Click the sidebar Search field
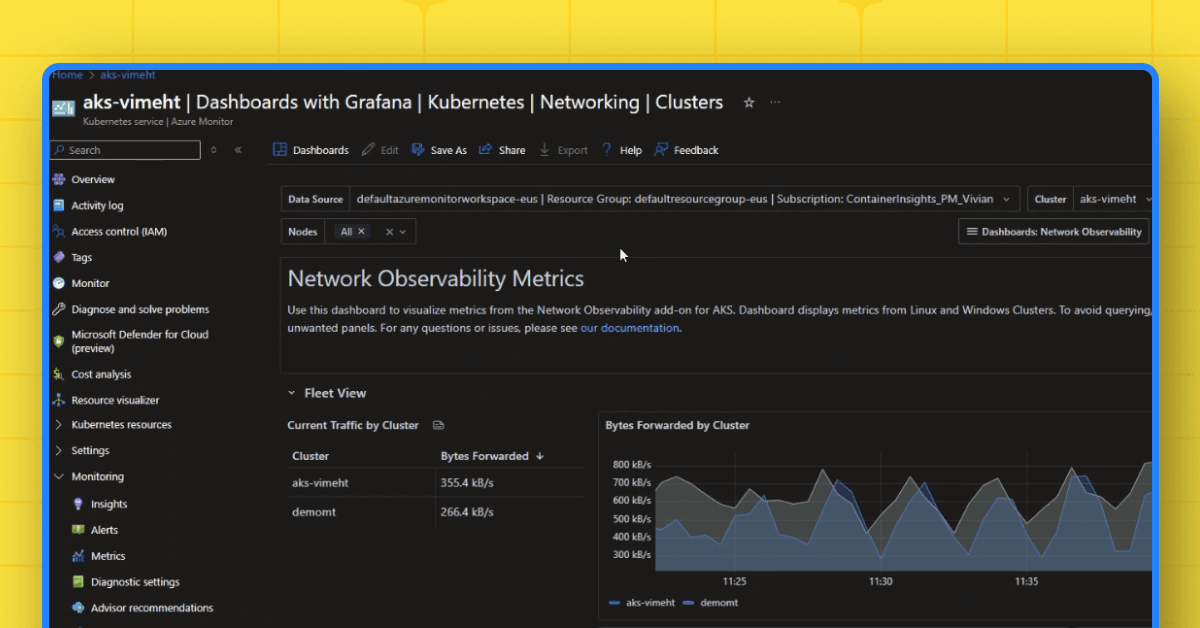This screenshot has height=628, width=1200. (126, 150)
